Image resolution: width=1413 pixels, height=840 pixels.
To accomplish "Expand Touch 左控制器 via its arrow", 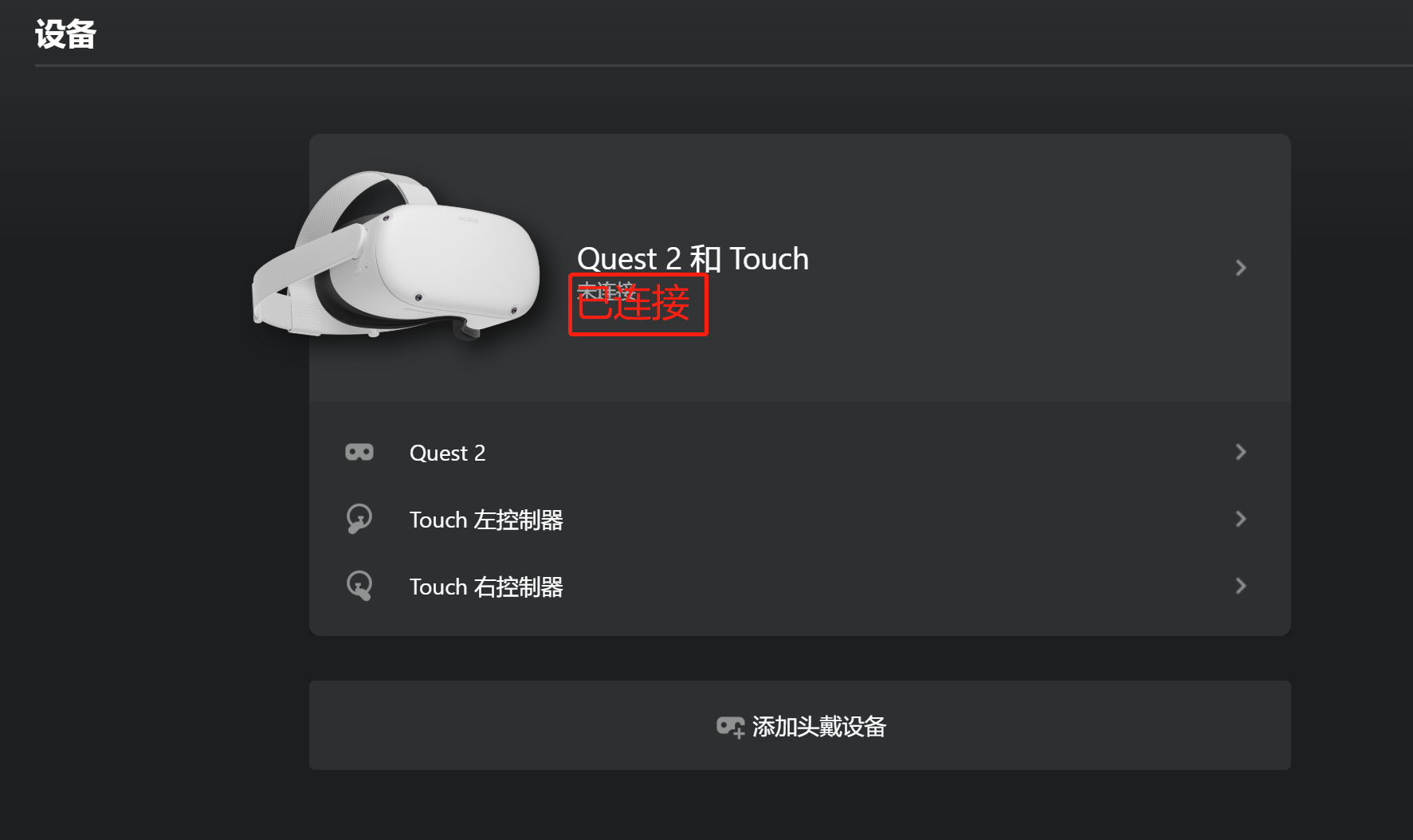I will [x=1240, y=519].
